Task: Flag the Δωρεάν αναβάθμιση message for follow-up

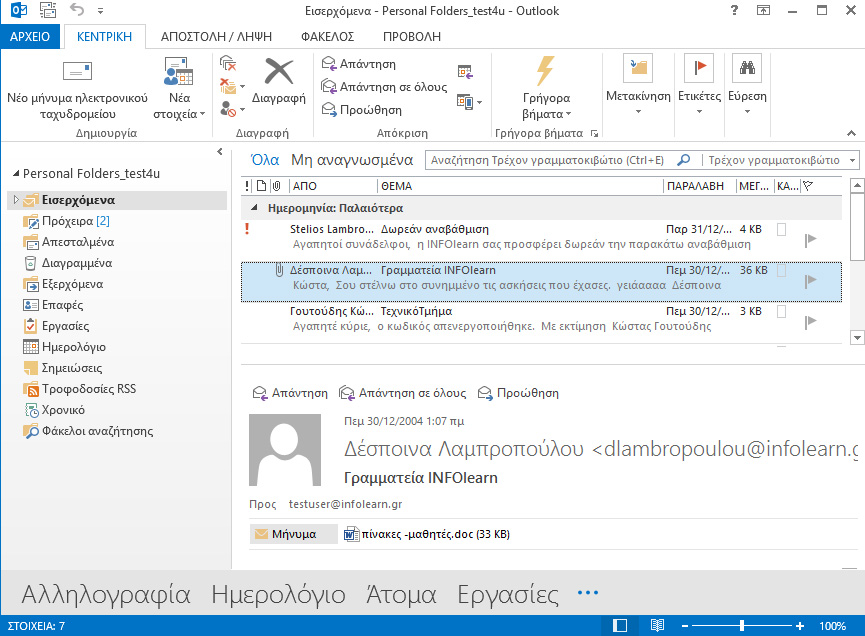Action: 810,240
